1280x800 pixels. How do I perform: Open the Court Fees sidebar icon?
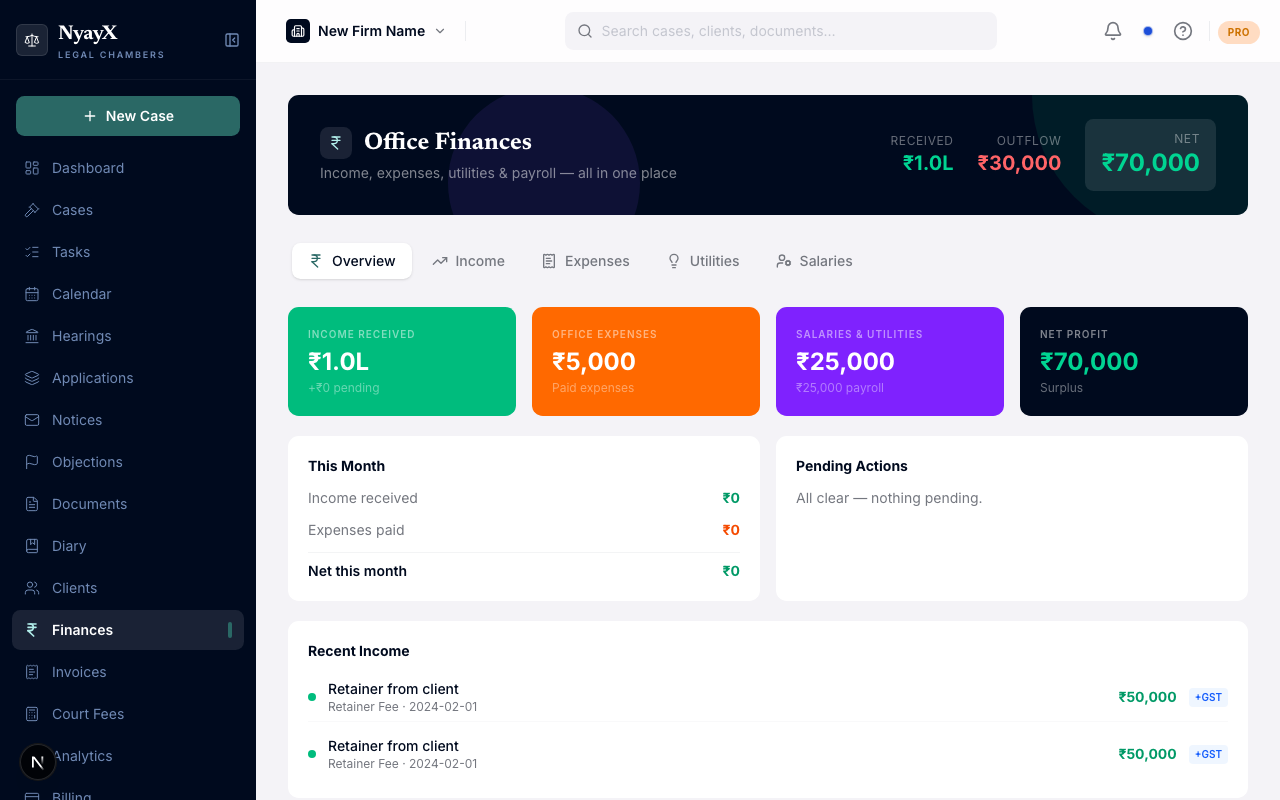(x=31, y=714)
